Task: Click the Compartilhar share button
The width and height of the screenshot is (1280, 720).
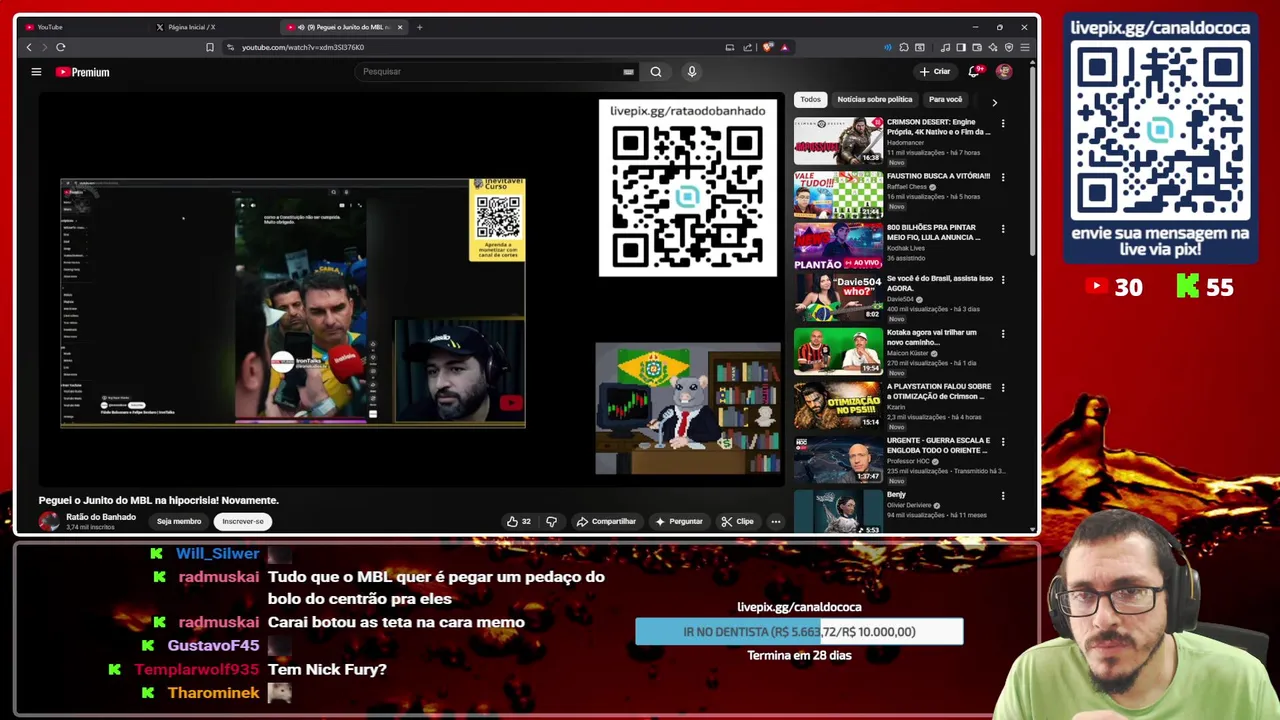Action: (x=606, y=521)
